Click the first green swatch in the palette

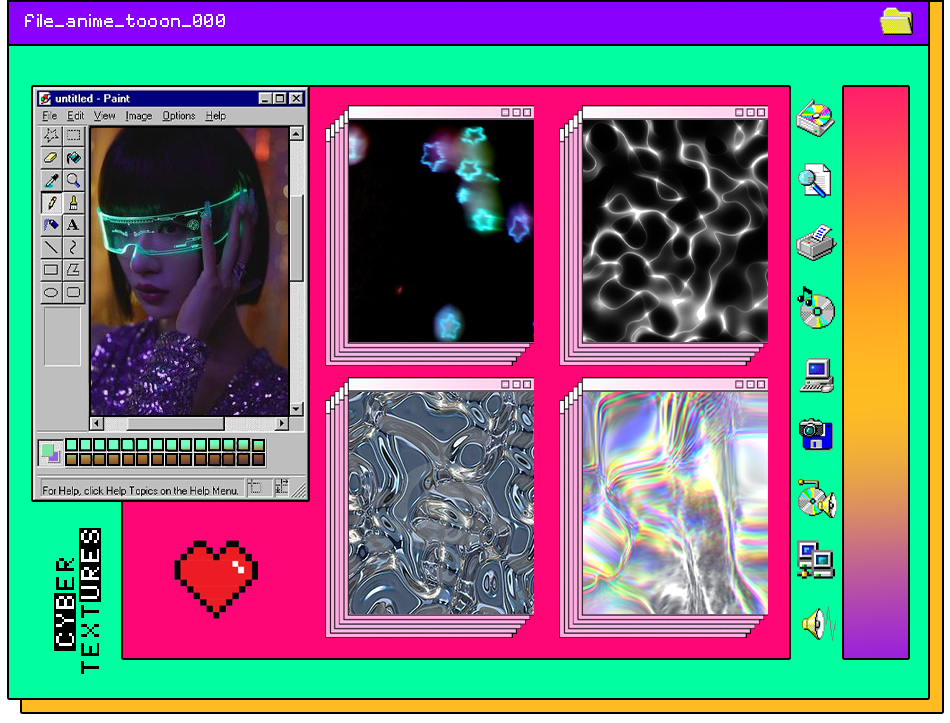coord(72,445)
